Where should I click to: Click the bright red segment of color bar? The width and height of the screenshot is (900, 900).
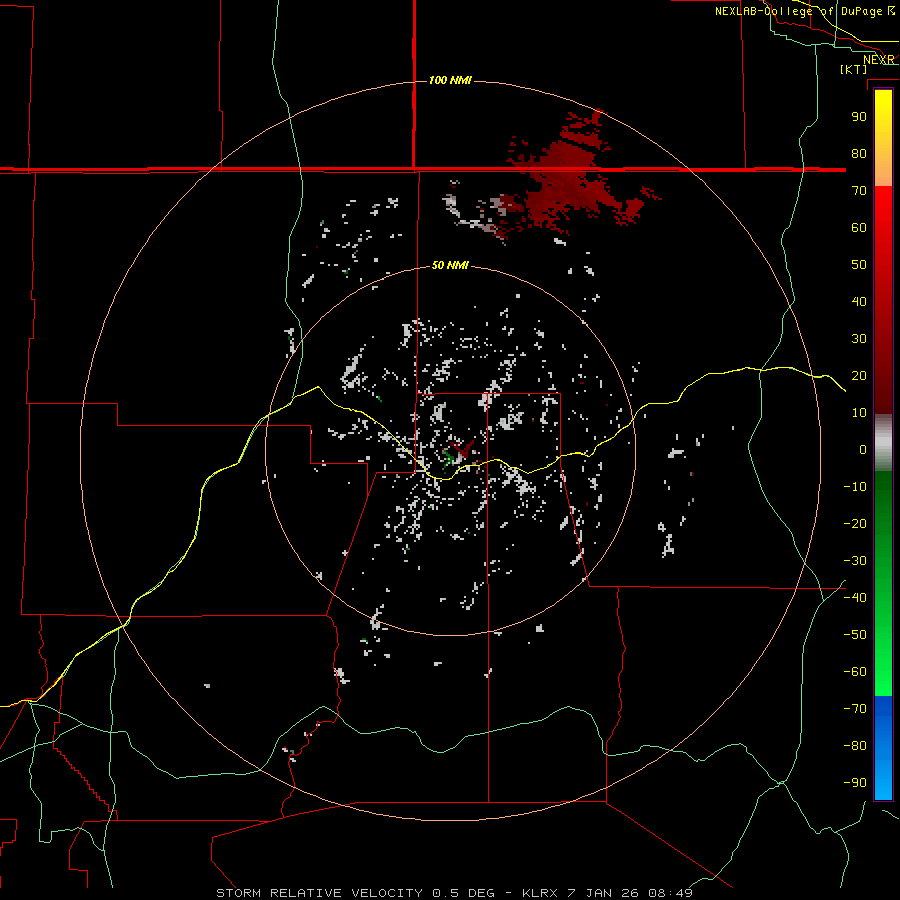(883, 230)
